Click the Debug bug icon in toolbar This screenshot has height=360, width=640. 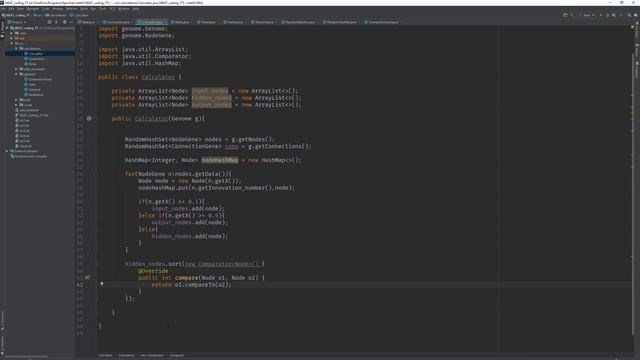(x=607, y=15)
